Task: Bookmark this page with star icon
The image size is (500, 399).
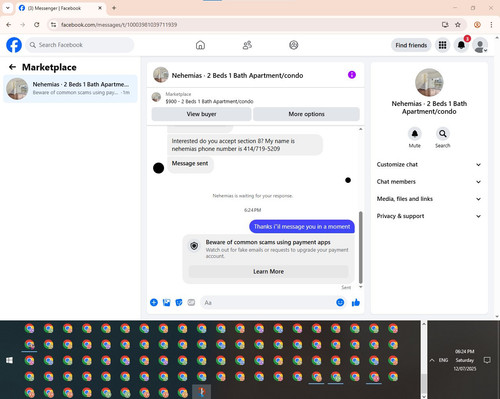Action: tap(458, 25)
